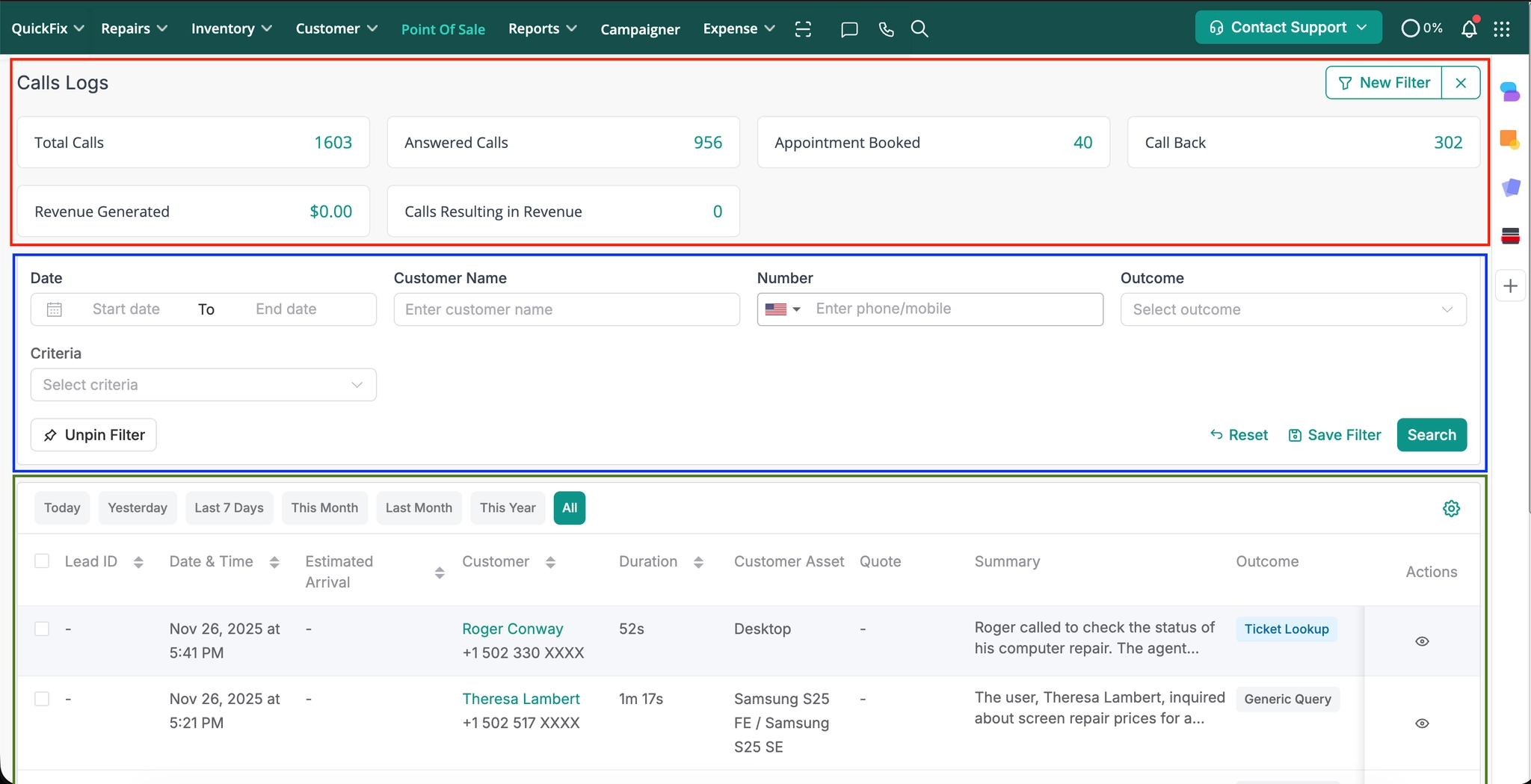
Task: Tick the checkbox for Theresa Lambert row
Action: (x=42, y=699)
